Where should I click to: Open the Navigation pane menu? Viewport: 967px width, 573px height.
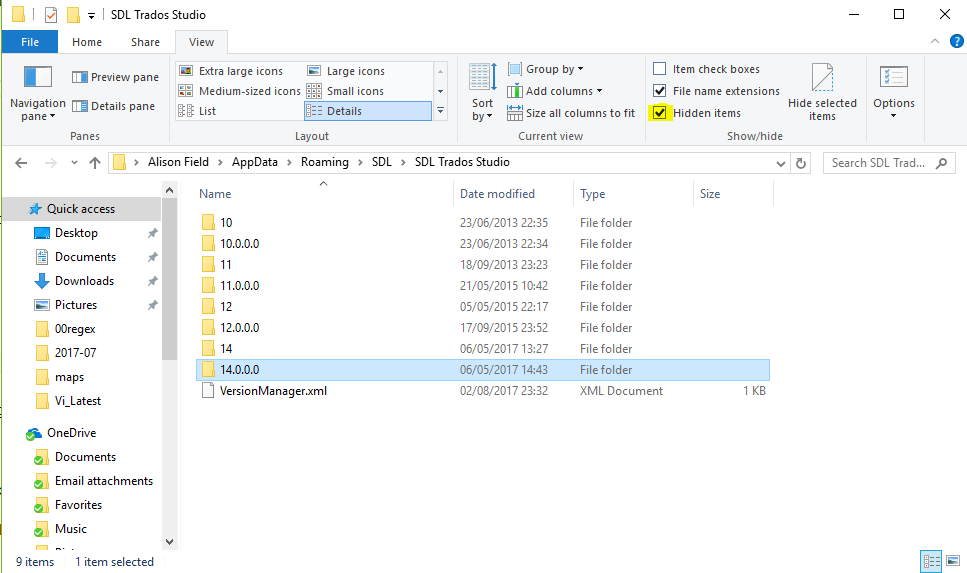[38, 93]
